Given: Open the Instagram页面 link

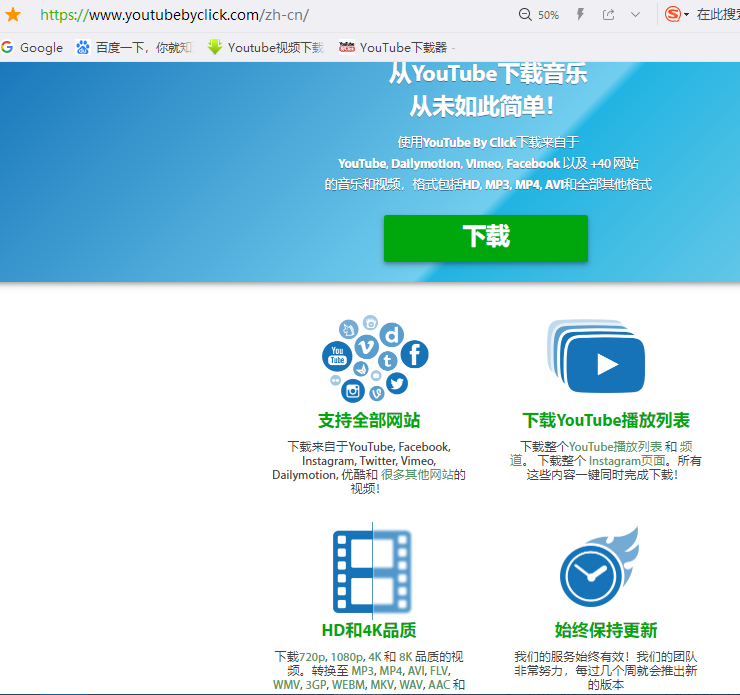Looking at the screenshot, I should click(627, 461).
